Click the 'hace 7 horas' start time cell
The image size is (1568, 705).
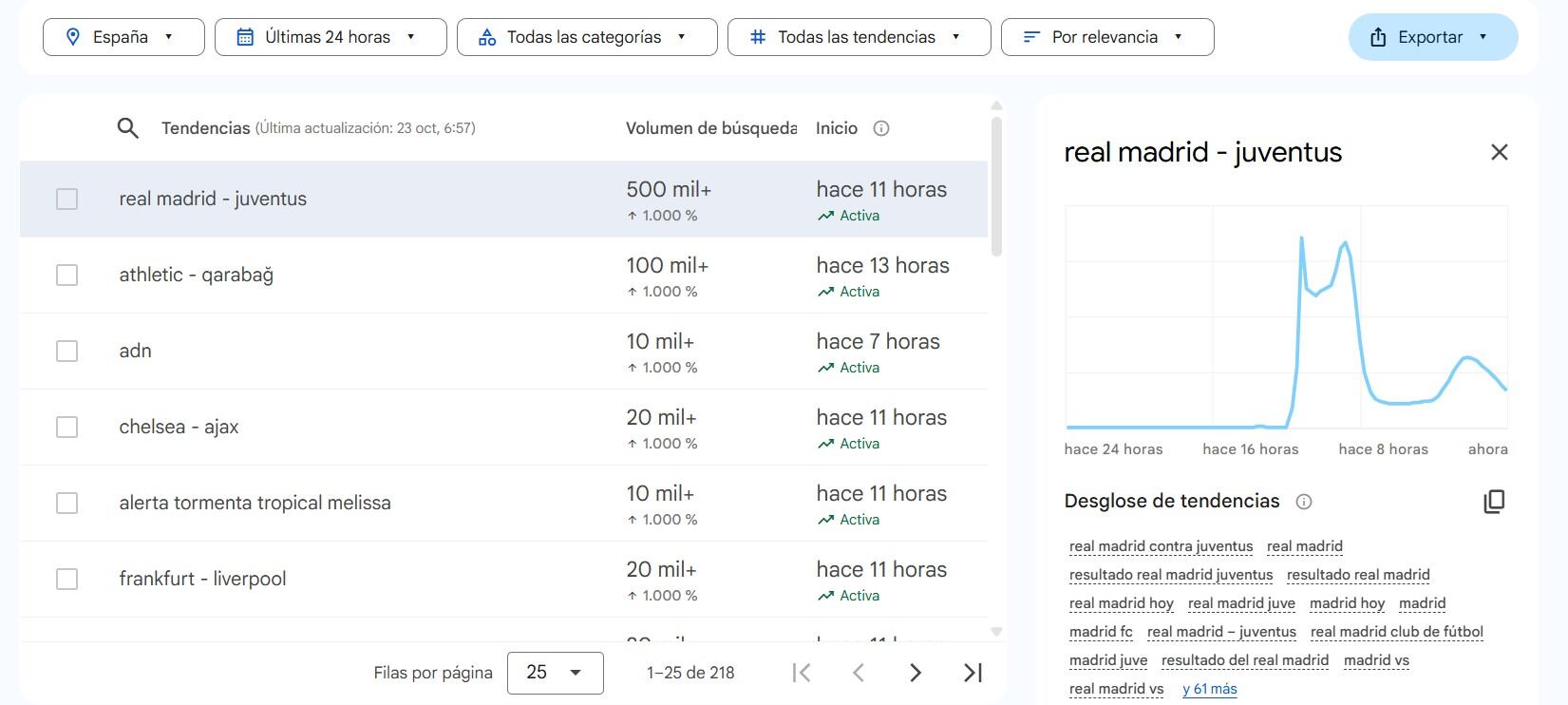tap(878, 341)
